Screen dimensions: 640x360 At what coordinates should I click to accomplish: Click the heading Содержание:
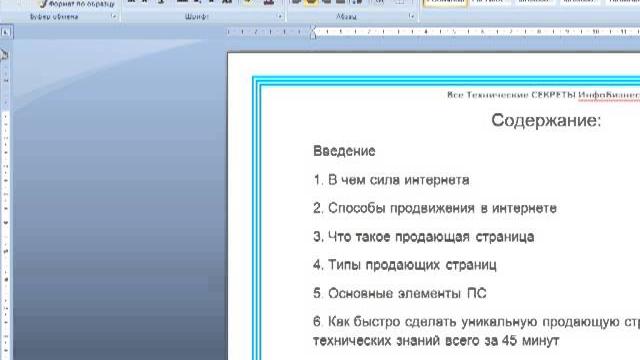[546, 120]
